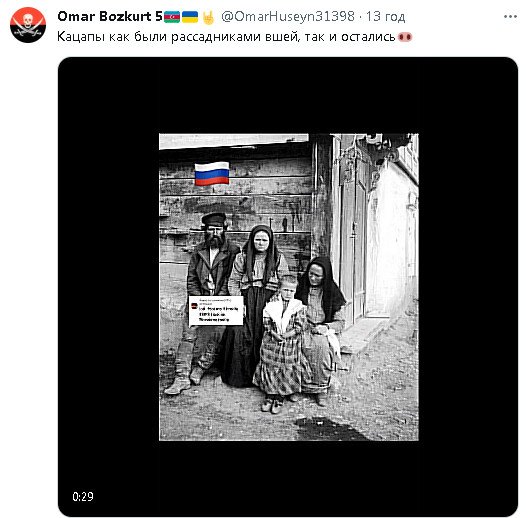Click the 0:29 duration label

(x=83, y=497)
